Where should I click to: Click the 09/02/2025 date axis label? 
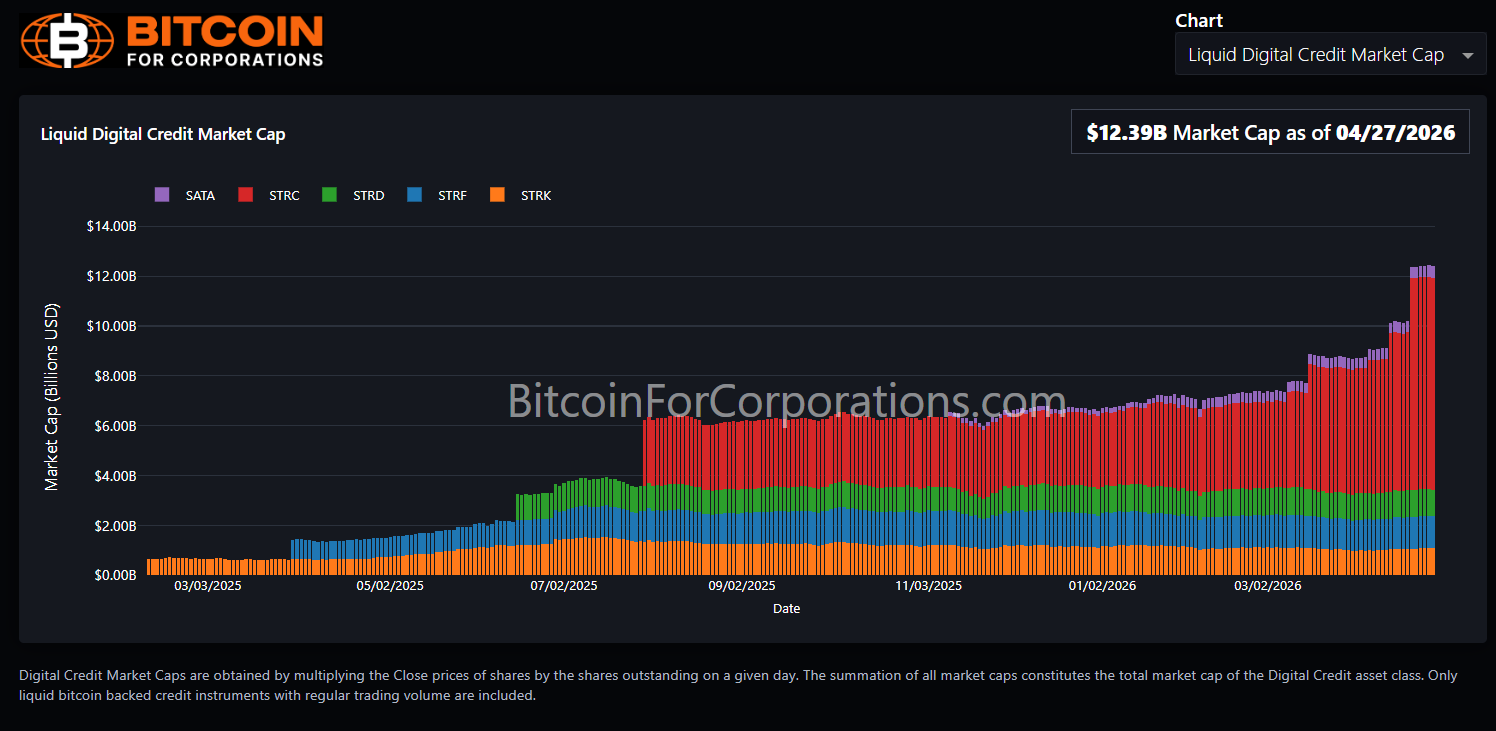click(741, 586)
